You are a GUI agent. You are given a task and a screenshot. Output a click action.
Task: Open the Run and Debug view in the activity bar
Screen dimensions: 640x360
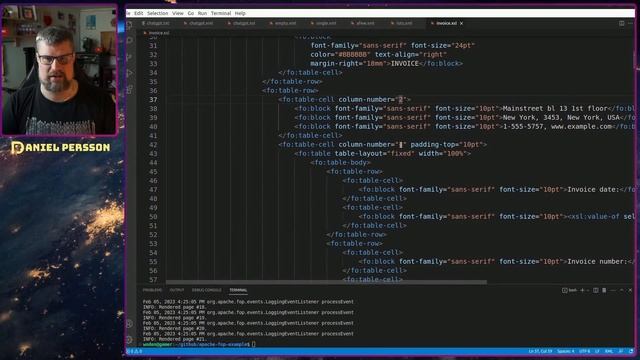coord(130,73)
